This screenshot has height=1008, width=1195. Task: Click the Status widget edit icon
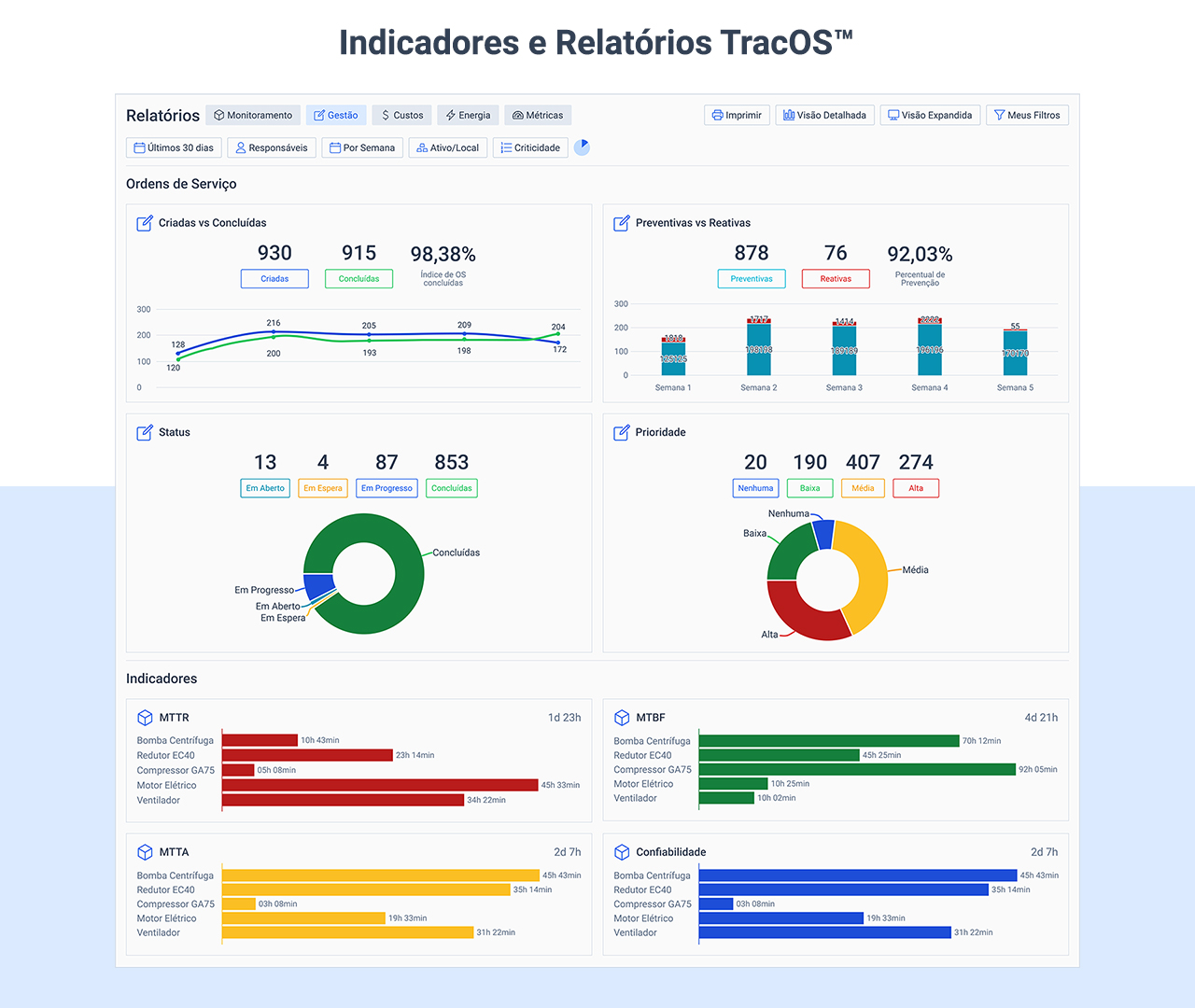tap(145, 432)
